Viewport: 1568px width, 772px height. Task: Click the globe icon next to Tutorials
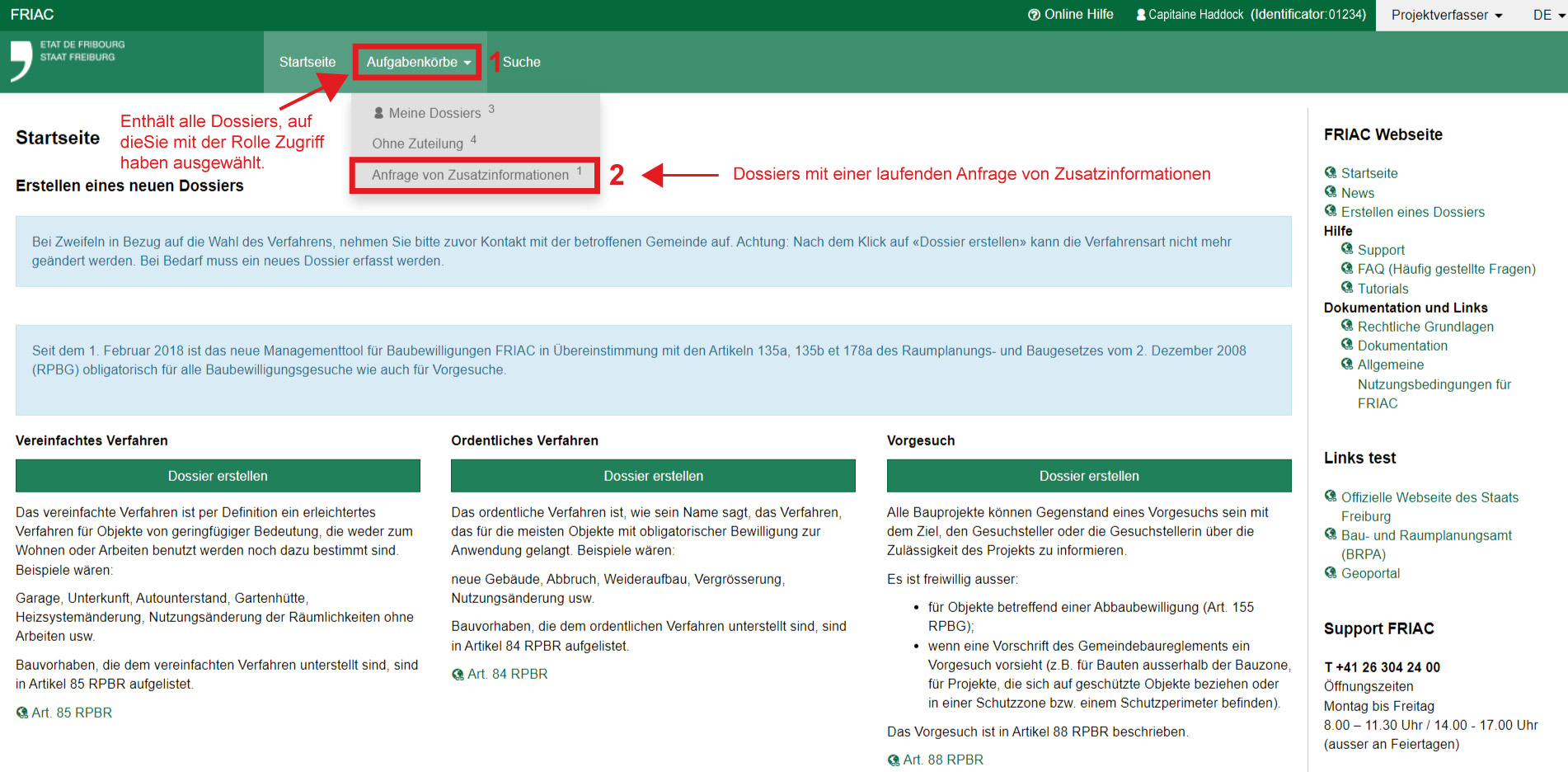[x=1347, y=288]
